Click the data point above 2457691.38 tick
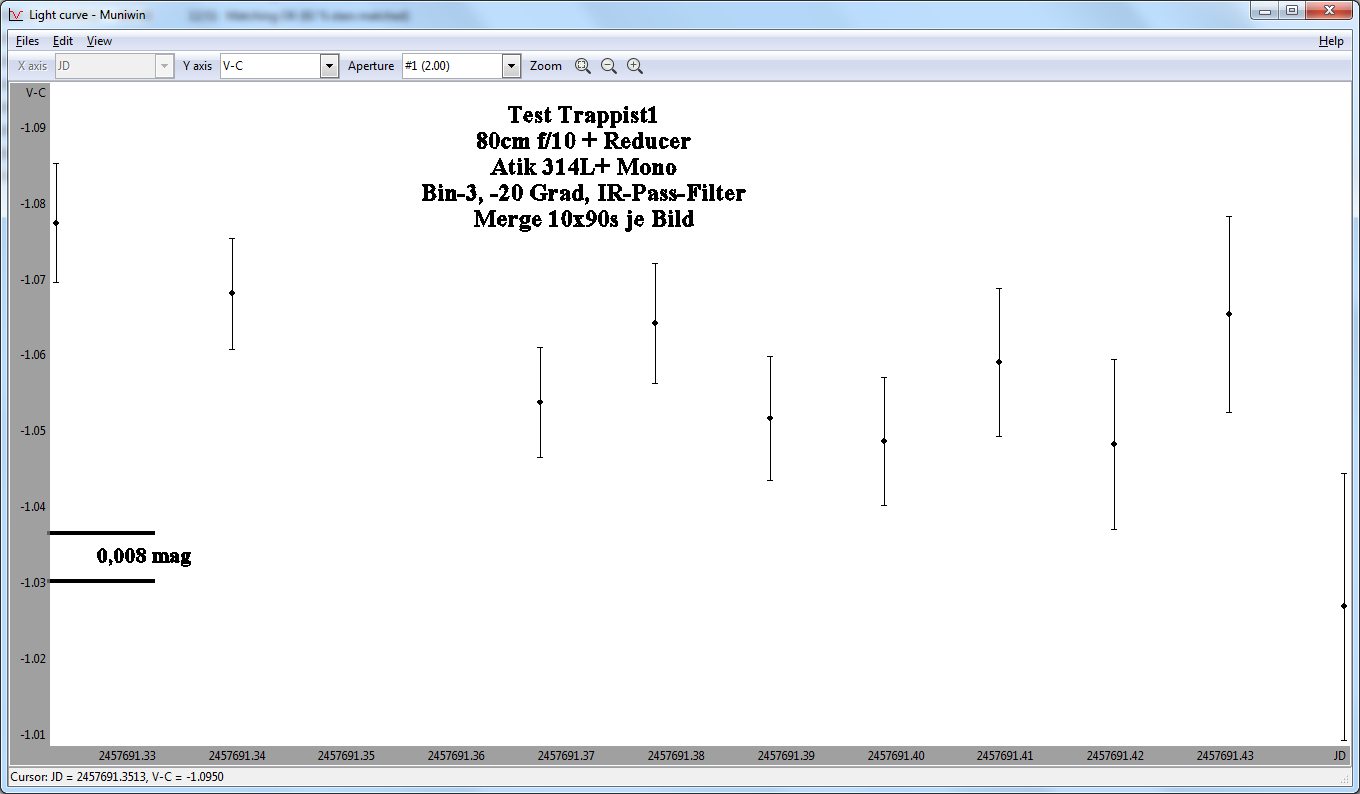 click(655, 323)
